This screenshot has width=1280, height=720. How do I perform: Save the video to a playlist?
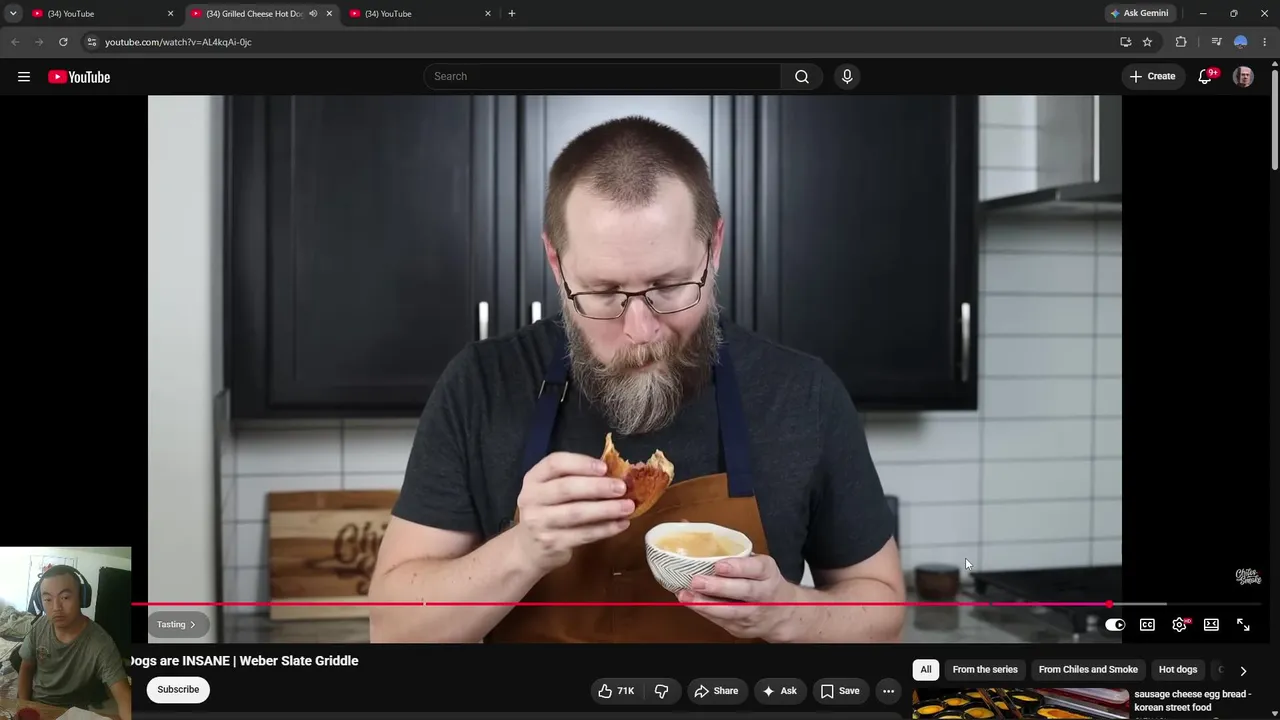(x=840, y=691)
